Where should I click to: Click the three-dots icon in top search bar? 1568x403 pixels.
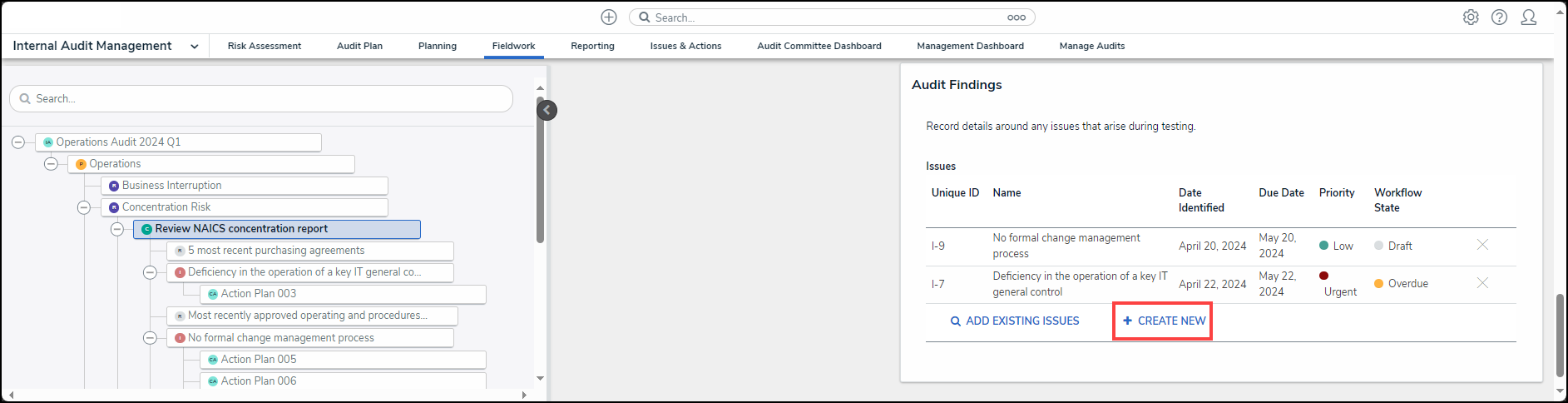coord(1016,17)
